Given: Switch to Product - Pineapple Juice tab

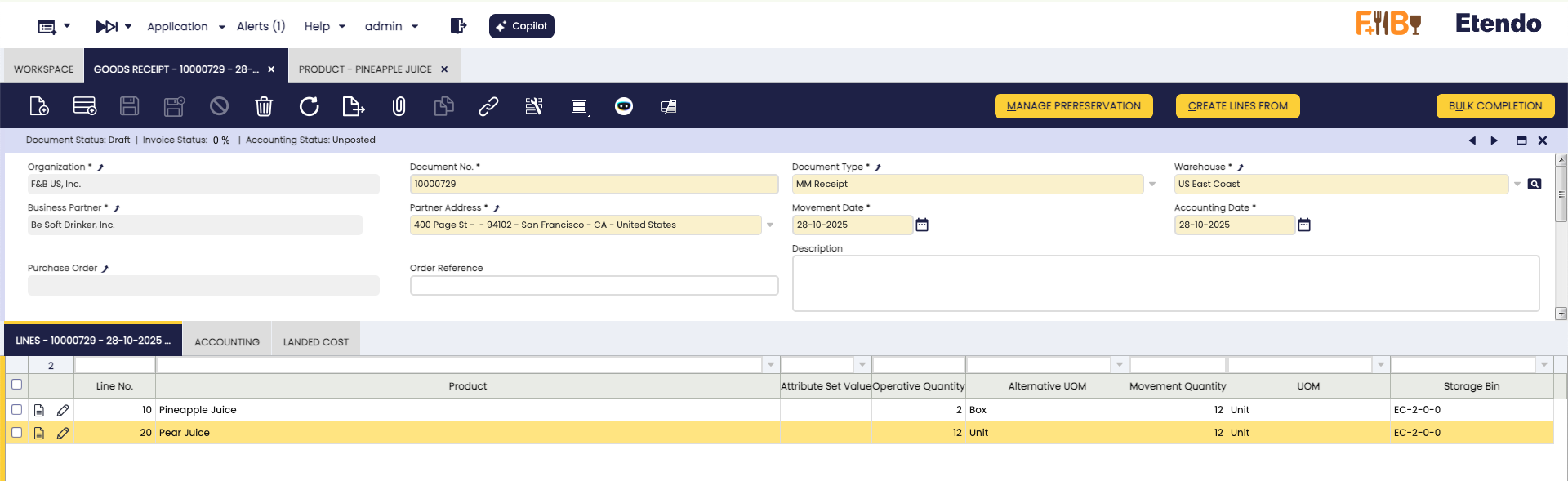Looking at the screenshot, I should (x=365, y=69).
